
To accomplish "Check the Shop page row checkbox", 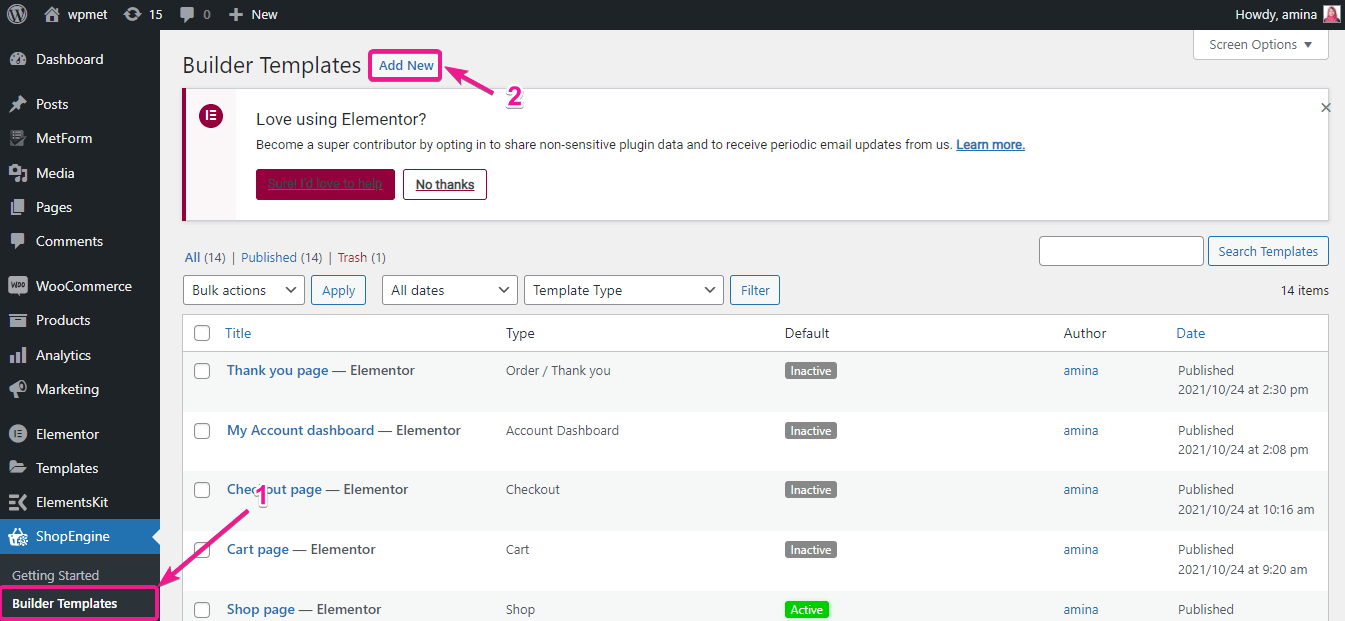I will [202, 610].
